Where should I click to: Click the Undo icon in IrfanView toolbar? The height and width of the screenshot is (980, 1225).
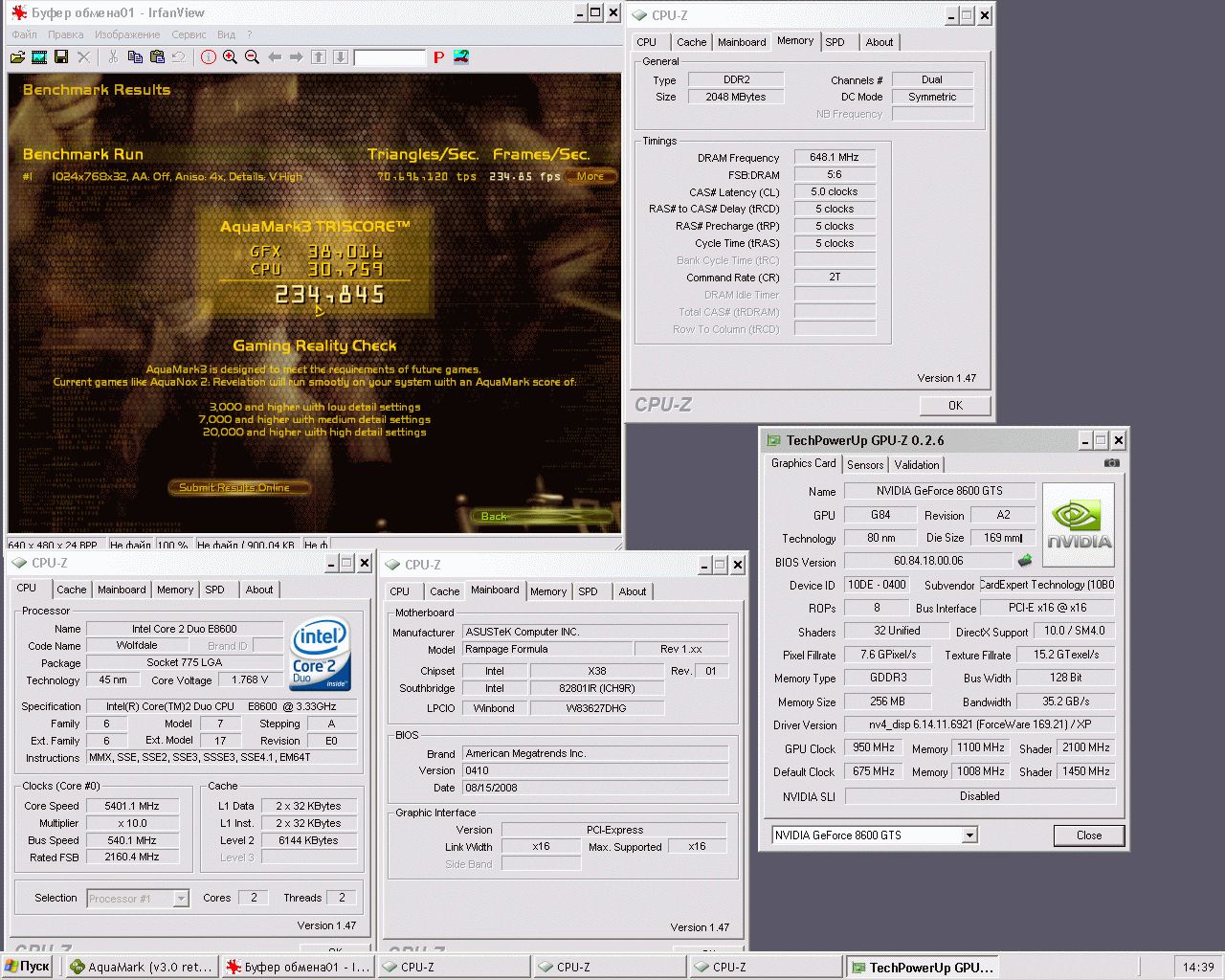coord(179,57)
